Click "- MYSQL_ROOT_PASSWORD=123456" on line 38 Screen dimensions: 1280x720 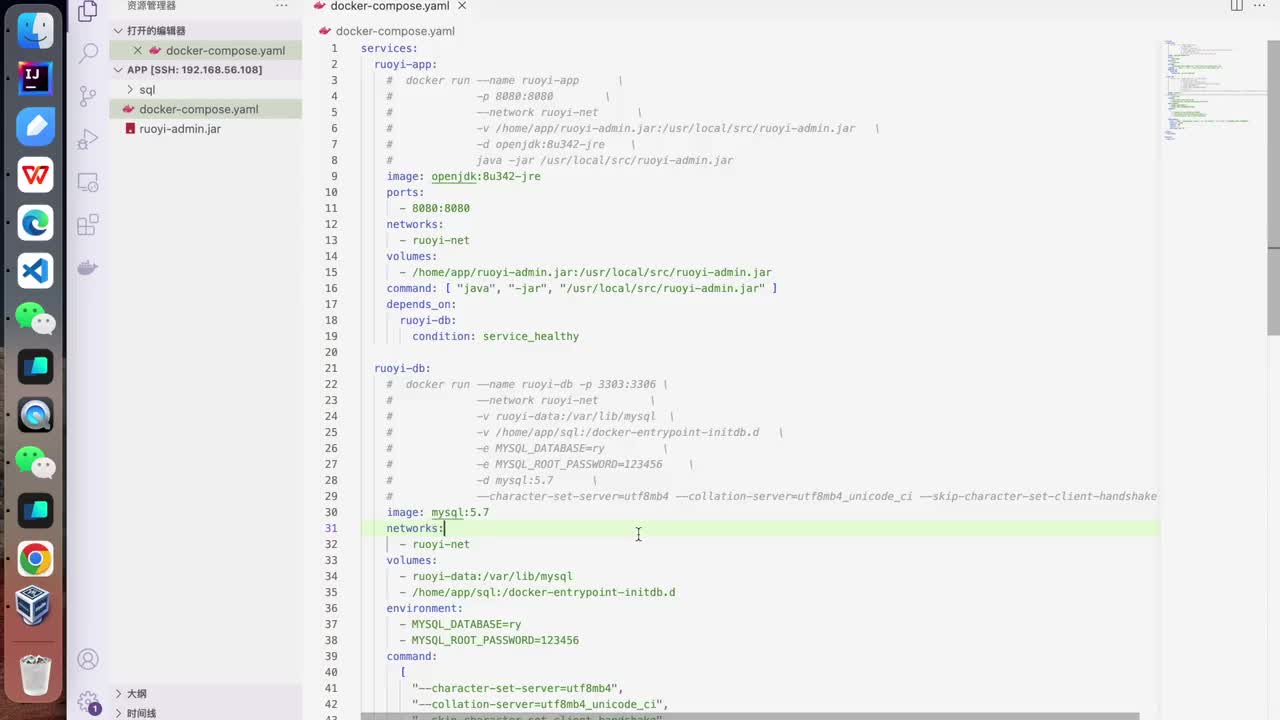(x=489, y=640)
